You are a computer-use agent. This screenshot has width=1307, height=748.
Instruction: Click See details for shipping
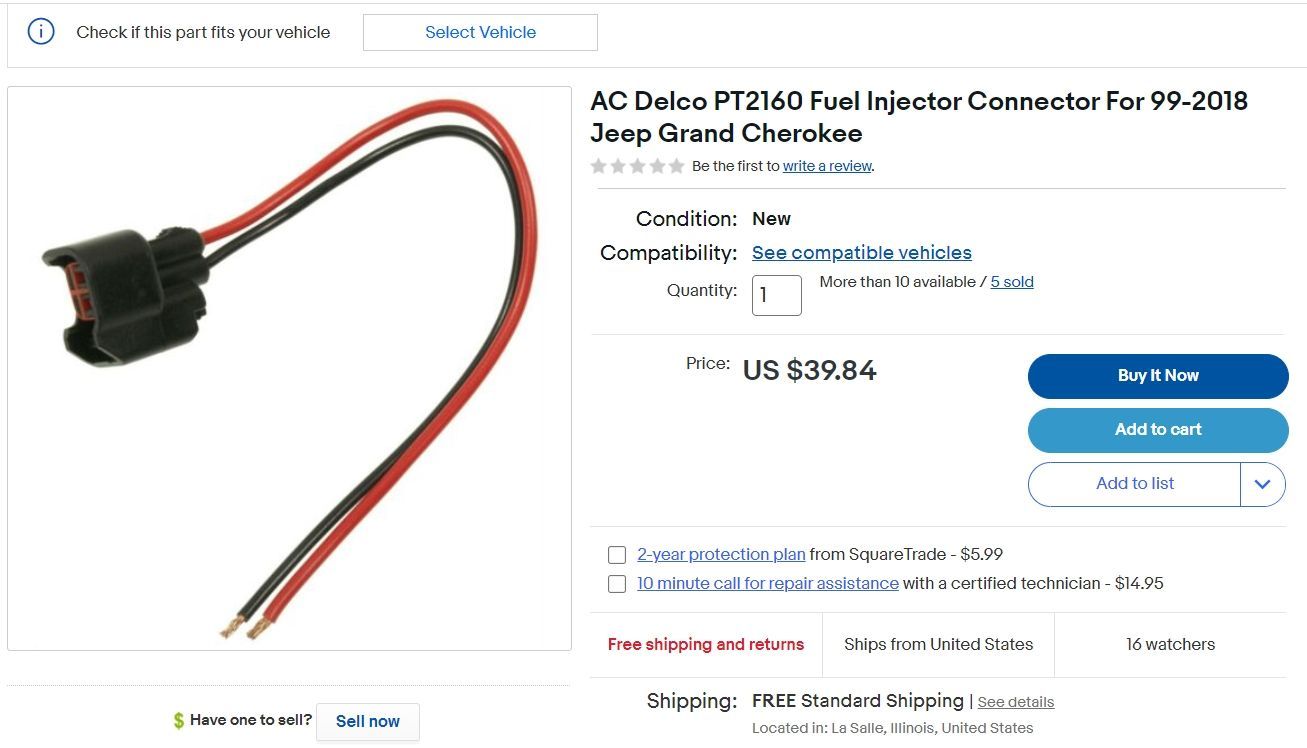[x=1015, y=702]
